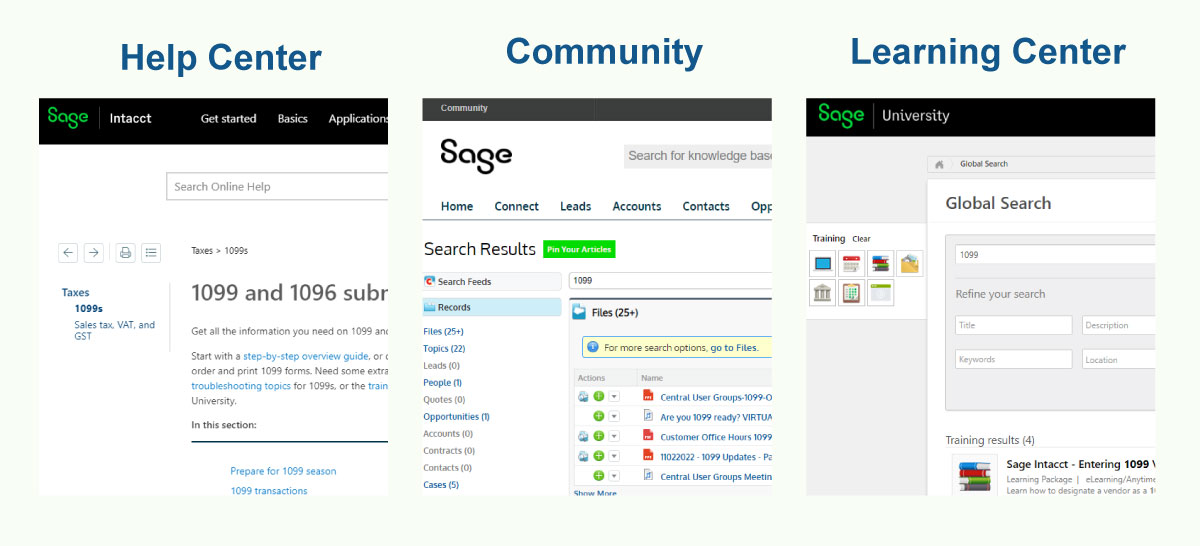Select the web page training filter icon

pos(881,293)
